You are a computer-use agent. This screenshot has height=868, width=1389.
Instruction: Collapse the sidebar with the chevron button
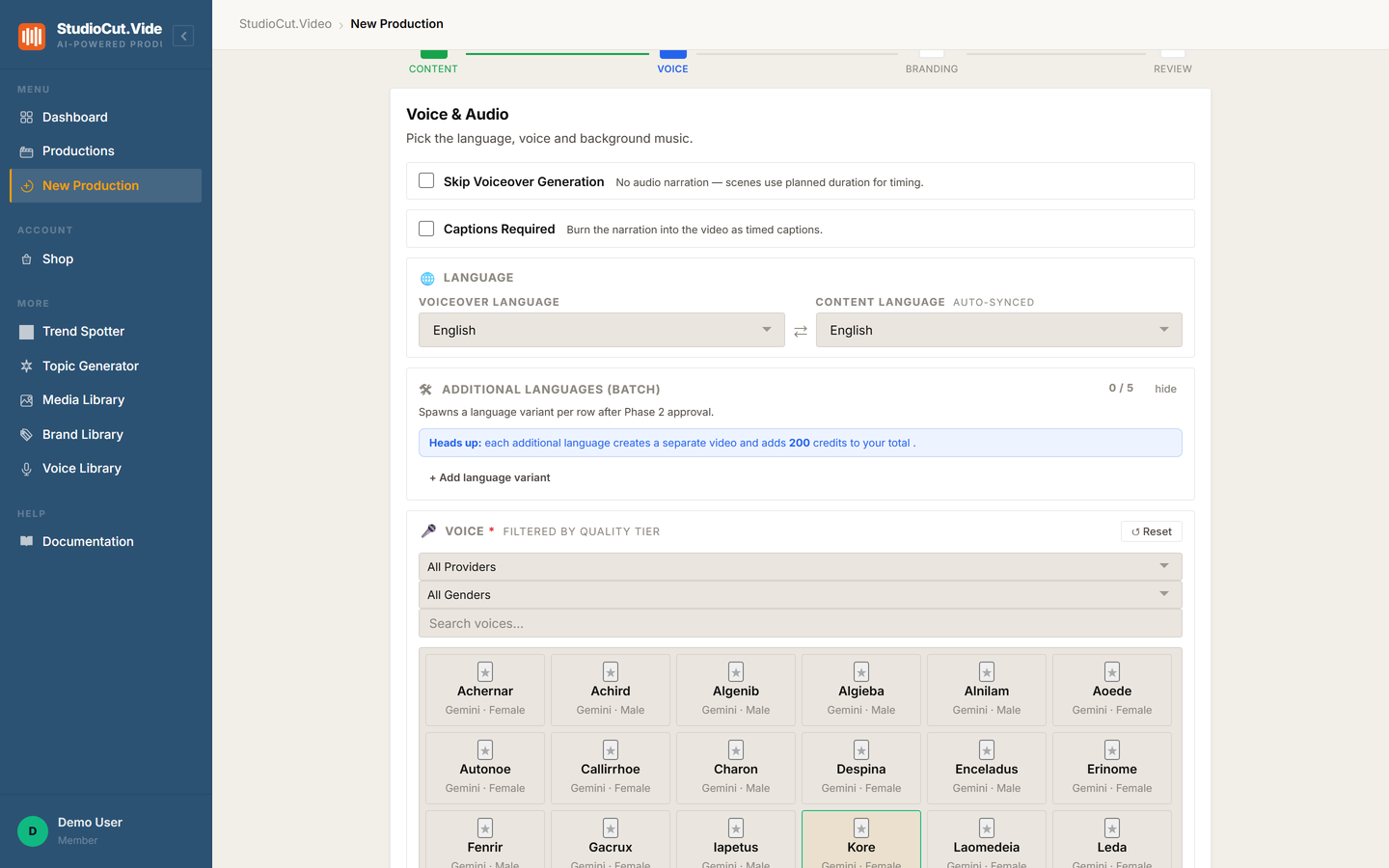tap(183, 36)
